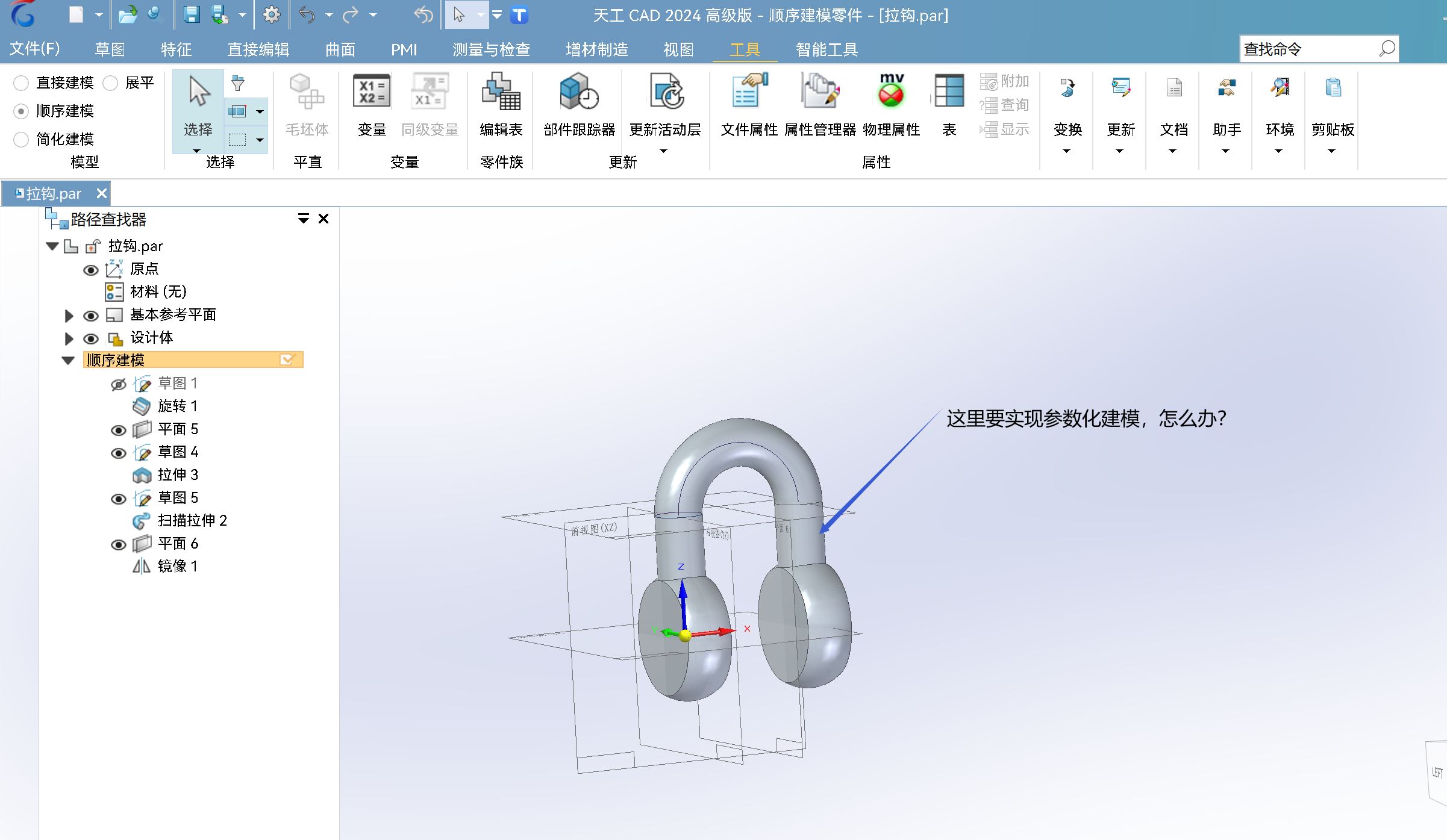The height and width of the screenshot is (840, 1447).
Task: Switch to the PMI ribbon tab
Action: click(404, 49)
